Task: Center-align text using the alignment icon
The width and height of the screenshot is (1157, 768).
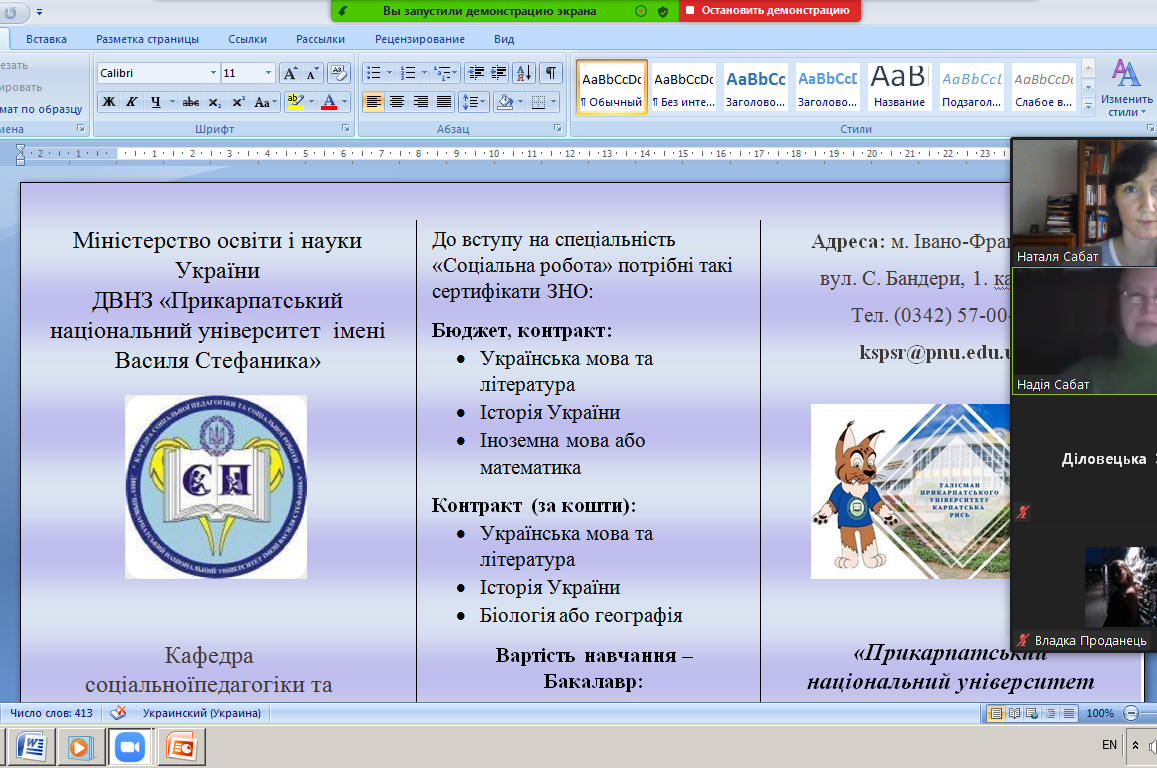Action: point(397,102)
